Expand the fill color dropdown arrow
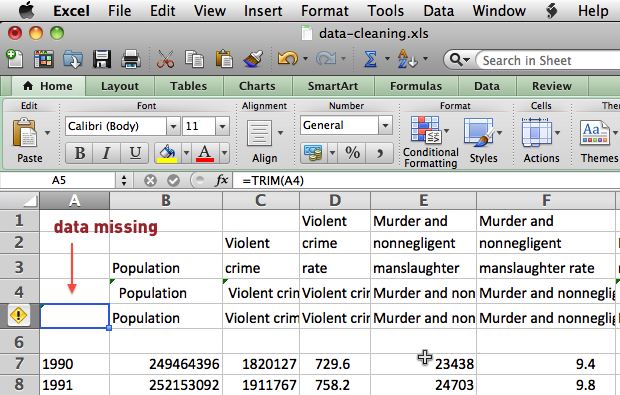Viewport: 620px width, 395px height. click(186, 153)
